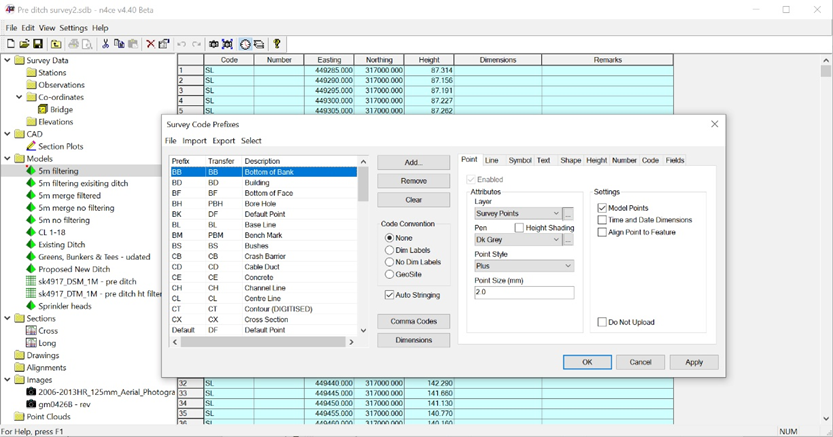Click the Redo arrow icon
Screen dimensions: 833x437
(197, 44)
